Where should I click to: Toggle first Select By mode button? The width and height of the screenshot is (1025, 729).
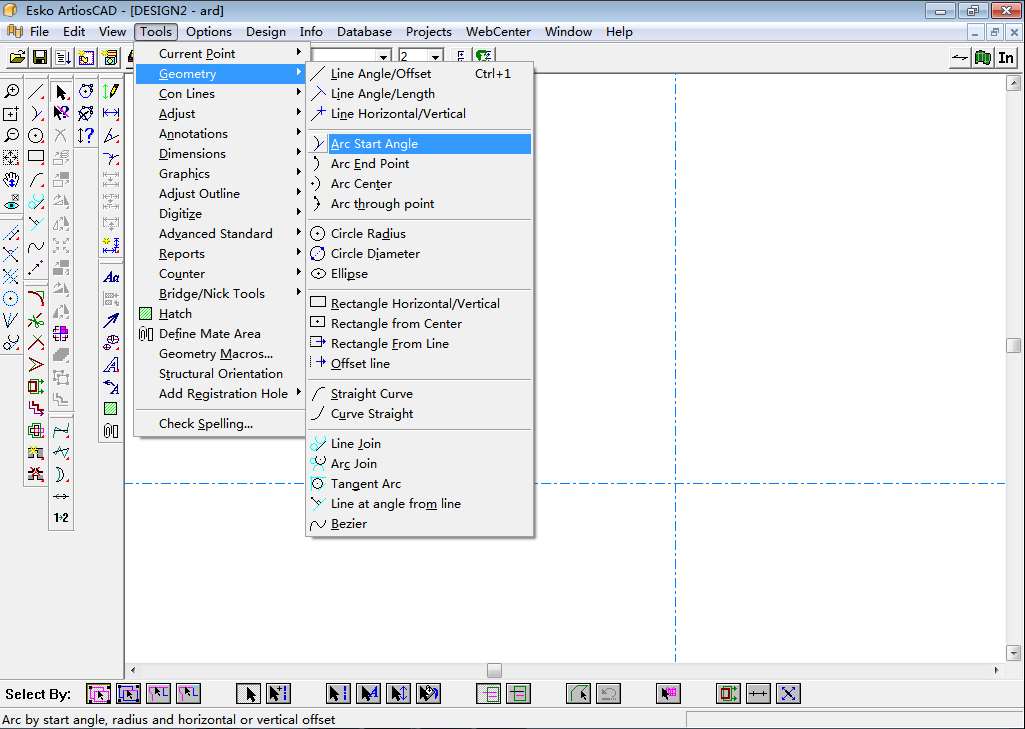coord(98,693)
